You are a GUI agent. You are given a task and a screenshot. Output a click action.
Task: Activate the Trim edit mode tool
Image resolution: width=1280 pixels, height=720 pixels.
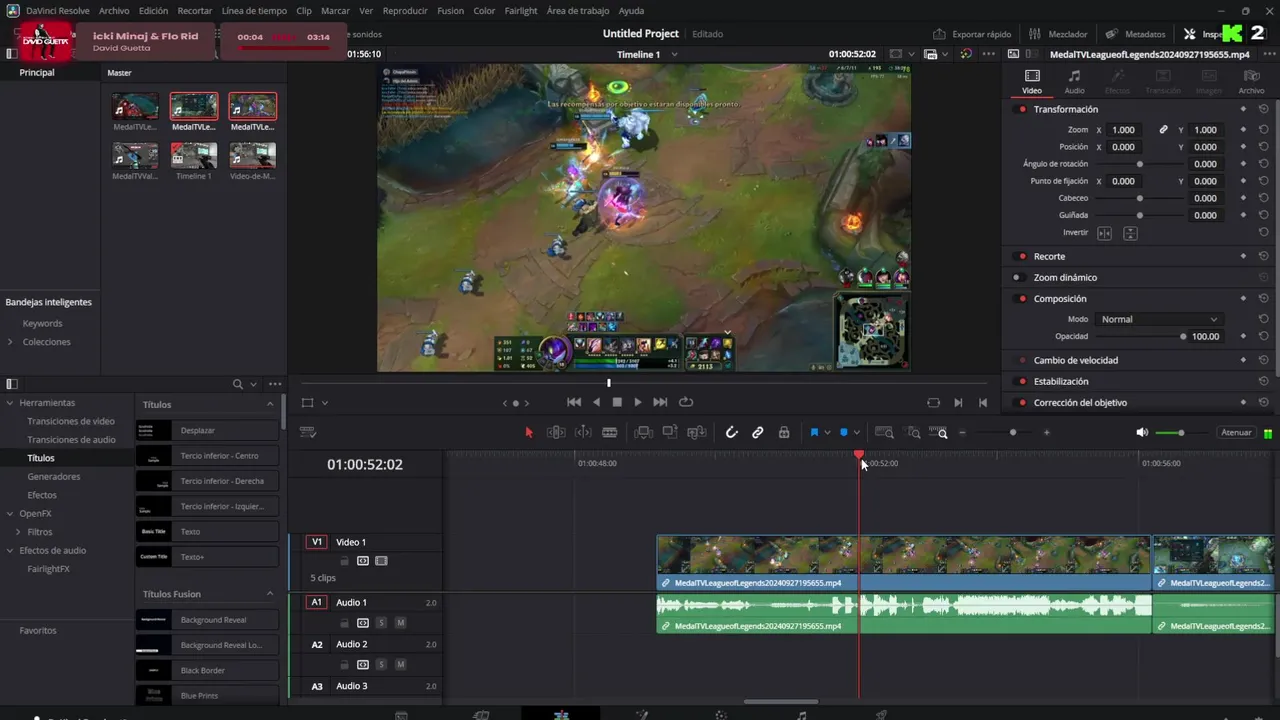(556, 432)
